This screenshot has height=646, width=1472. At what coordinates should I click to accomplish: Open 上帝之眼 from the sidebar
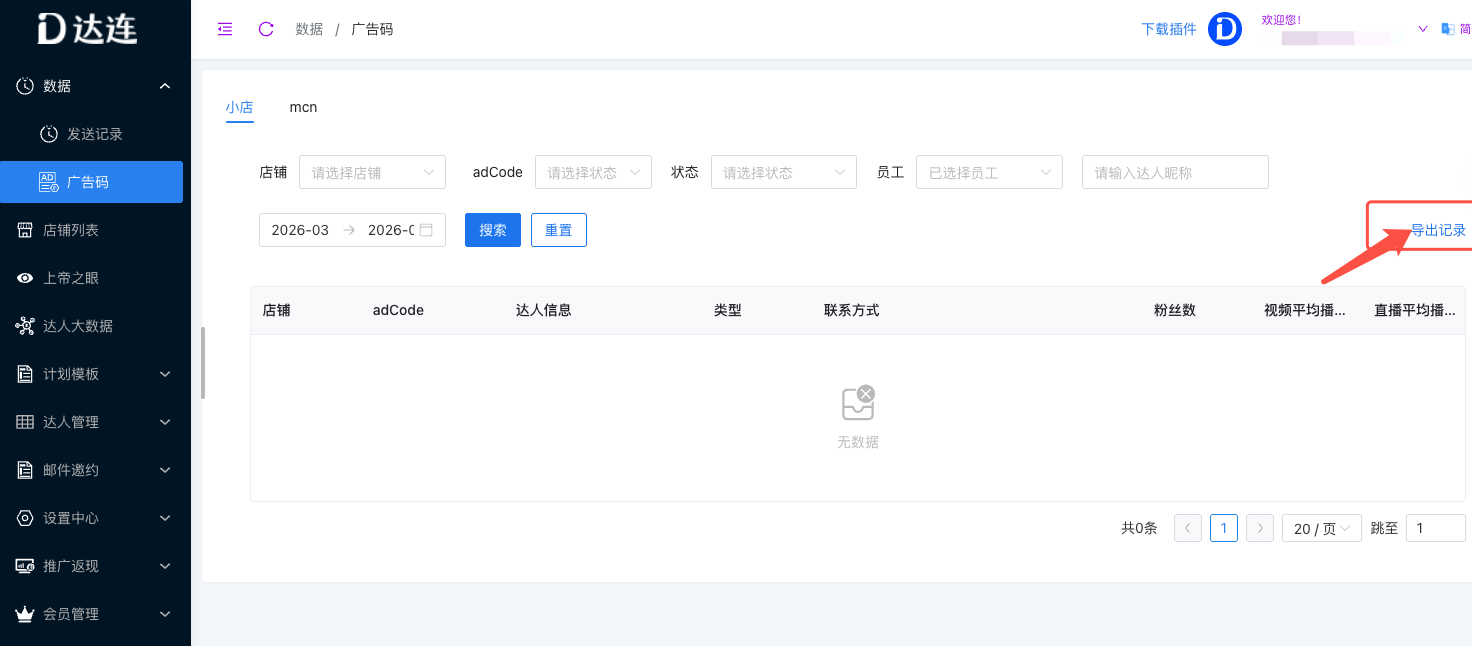pos(71,278)
